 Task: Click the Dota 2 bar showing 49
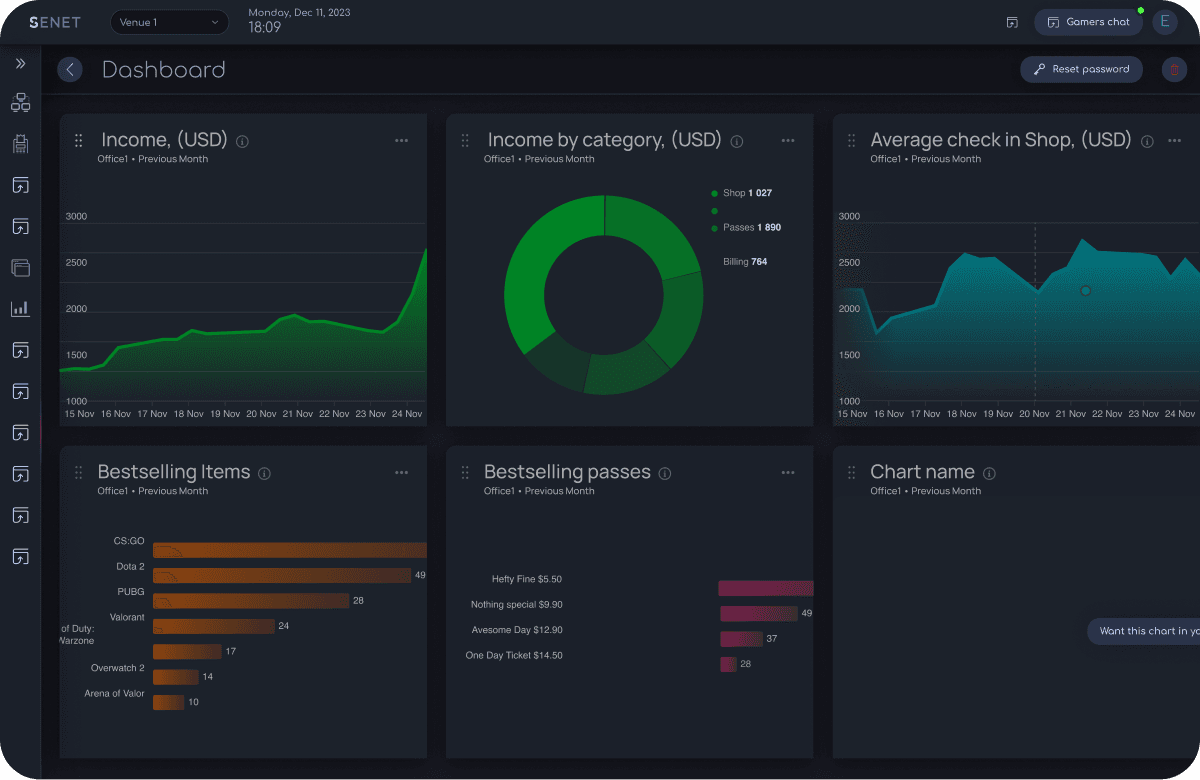point(282,575)
